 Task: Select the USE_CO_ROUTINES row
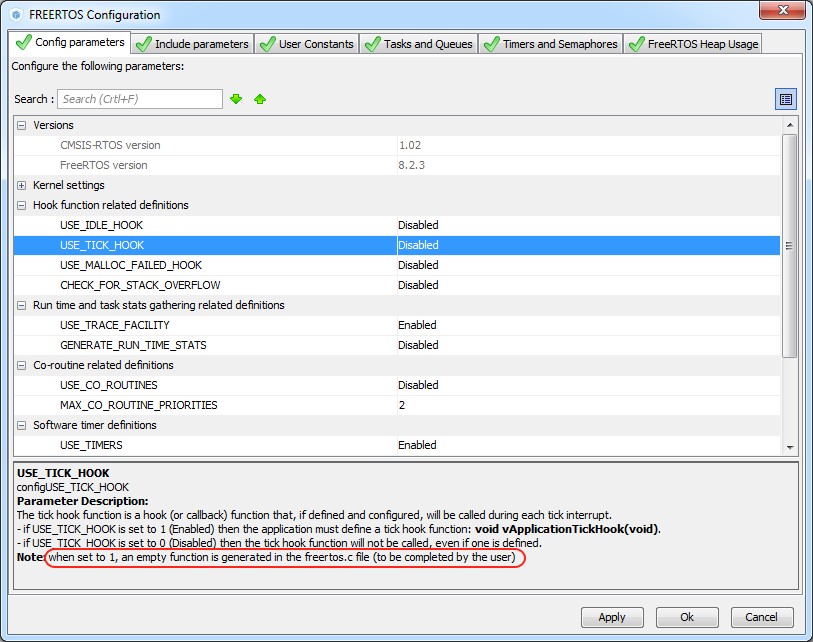tap(397, 385)
